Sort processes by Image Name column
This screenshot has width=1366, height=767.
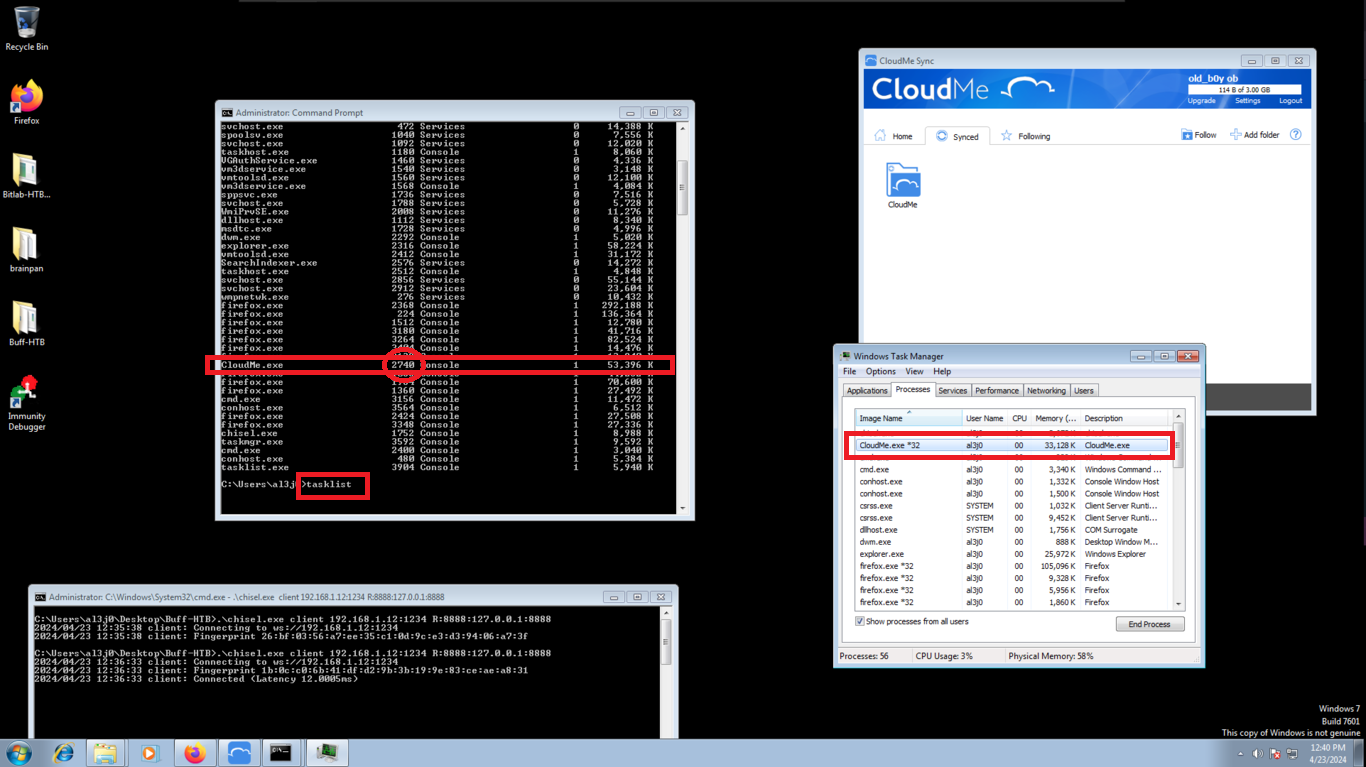[908, 418]
